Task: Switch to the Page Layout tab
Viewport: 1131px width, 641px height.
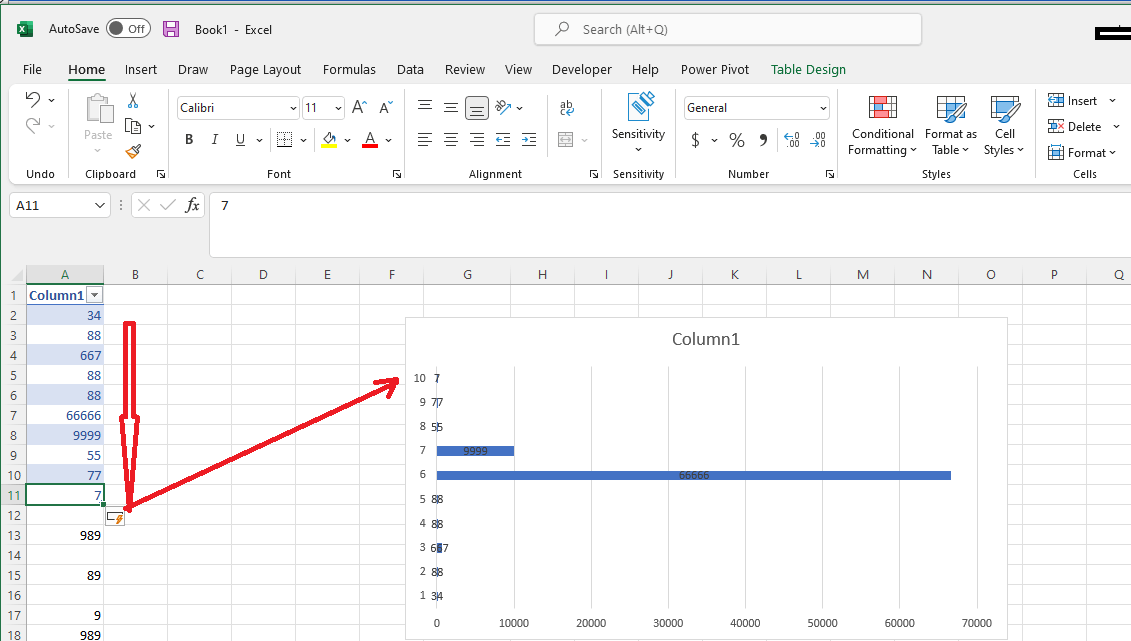Action: (265, 69)
